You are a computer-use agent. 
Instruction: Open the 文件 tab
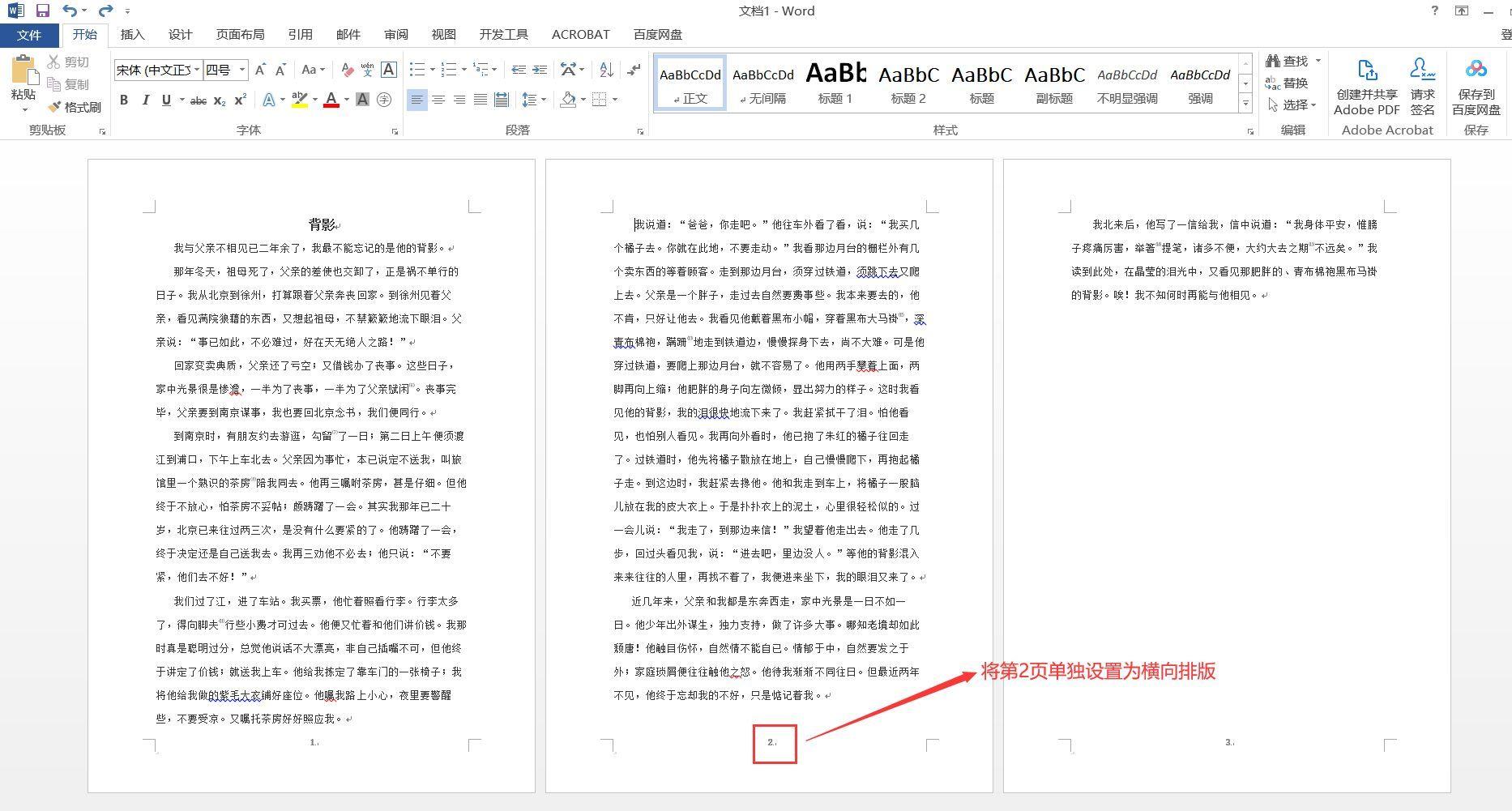[x=29, y=35]
